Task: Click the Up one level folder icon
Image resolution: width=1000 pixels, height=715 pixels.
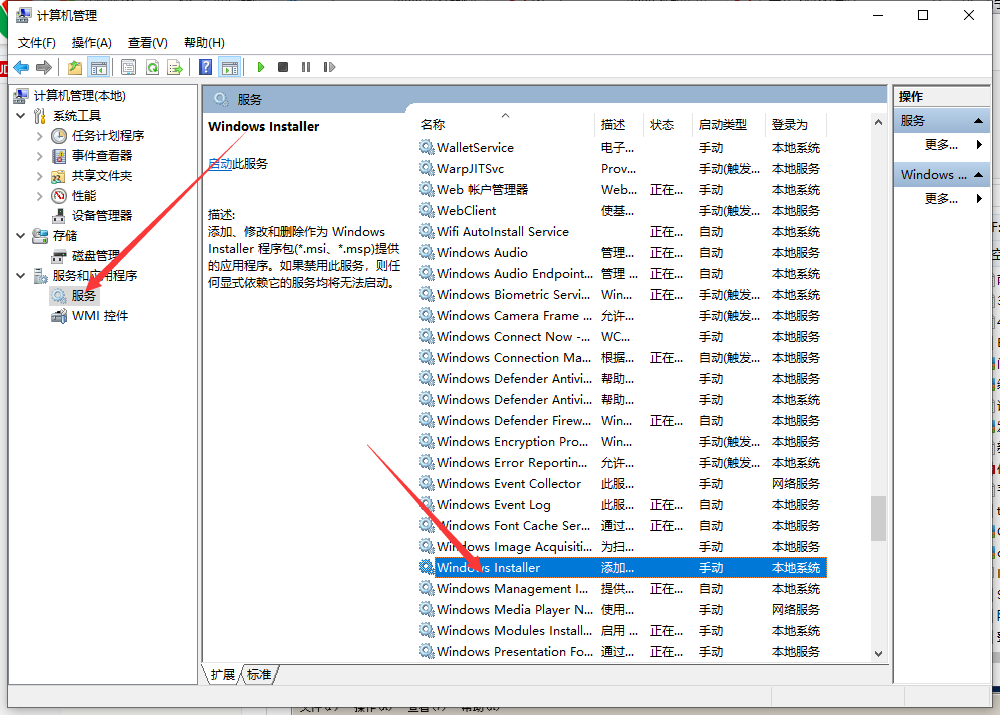Action: [75, 67]
